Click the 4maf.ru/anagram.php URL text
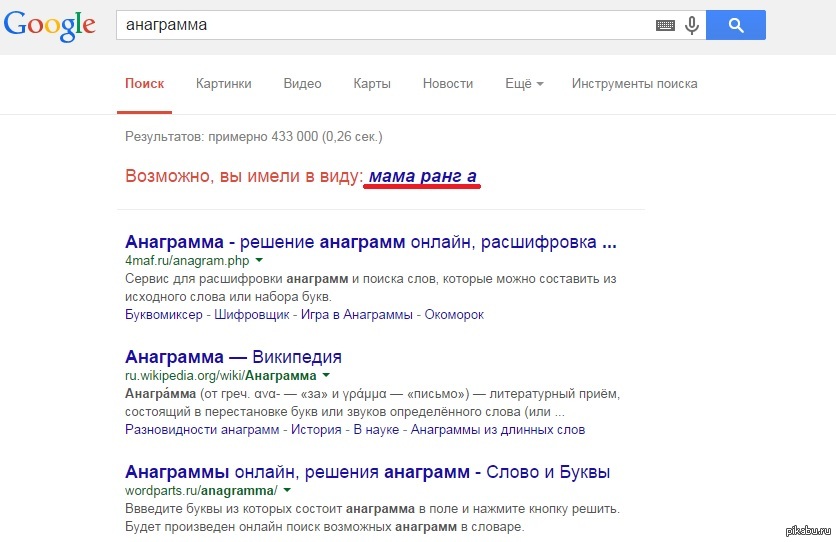 [x=187, y=261]
